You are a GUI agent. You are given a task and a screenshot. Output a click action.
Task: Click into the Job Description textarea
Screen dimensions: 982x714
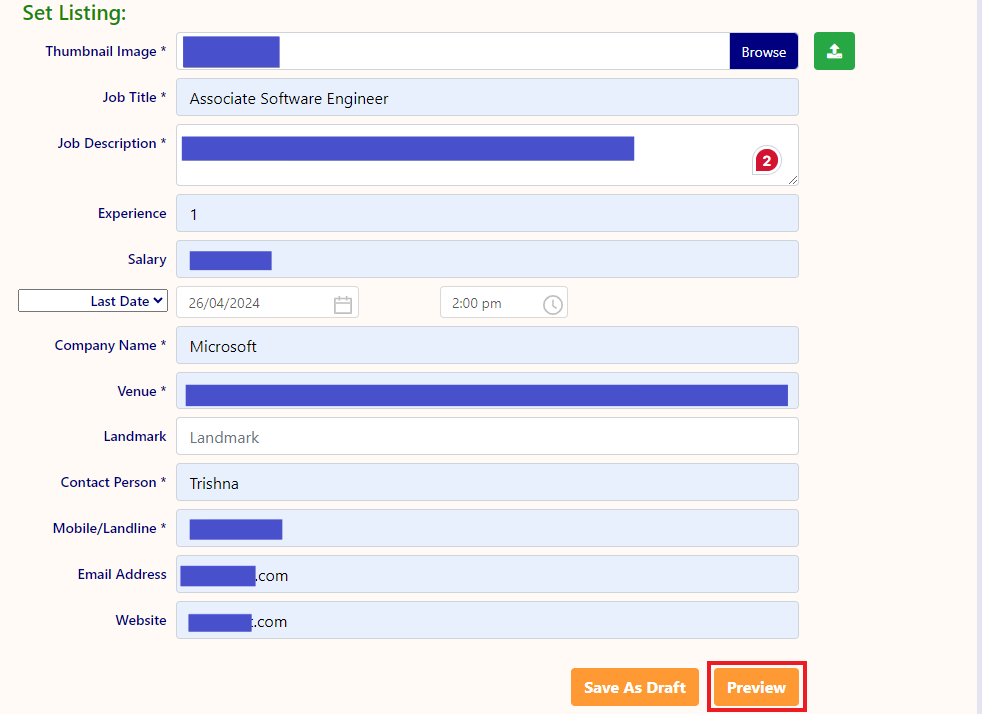460,170
